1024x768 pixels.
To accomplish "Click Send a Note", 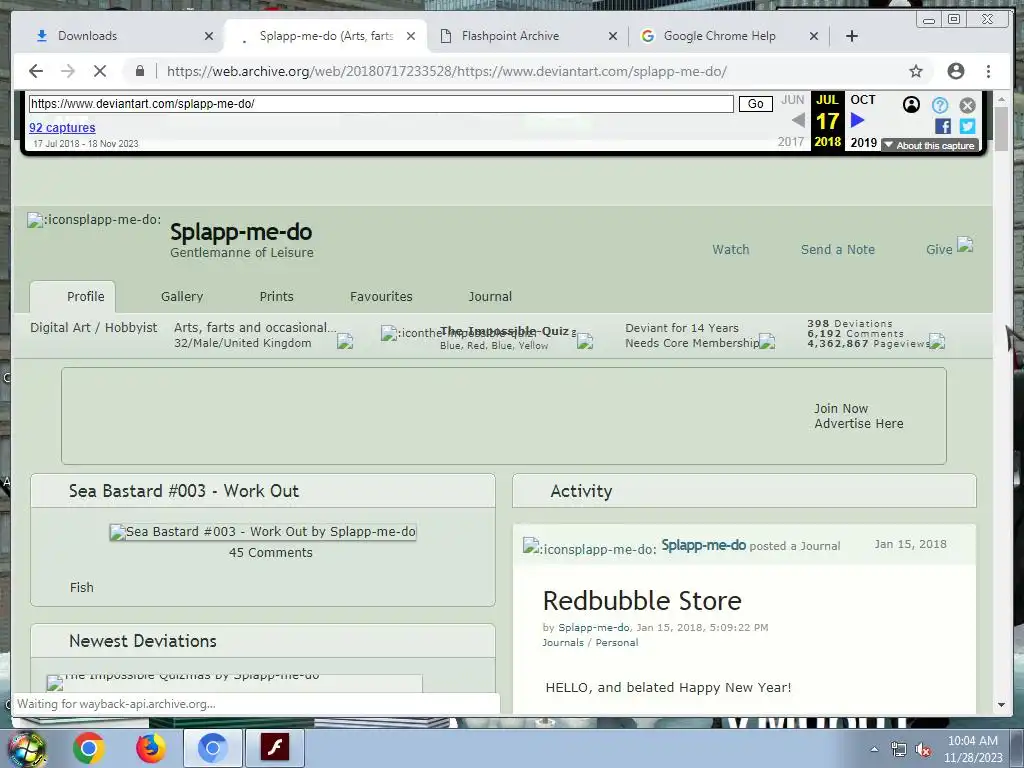I will pyautogui.click(x=838, y=249).
